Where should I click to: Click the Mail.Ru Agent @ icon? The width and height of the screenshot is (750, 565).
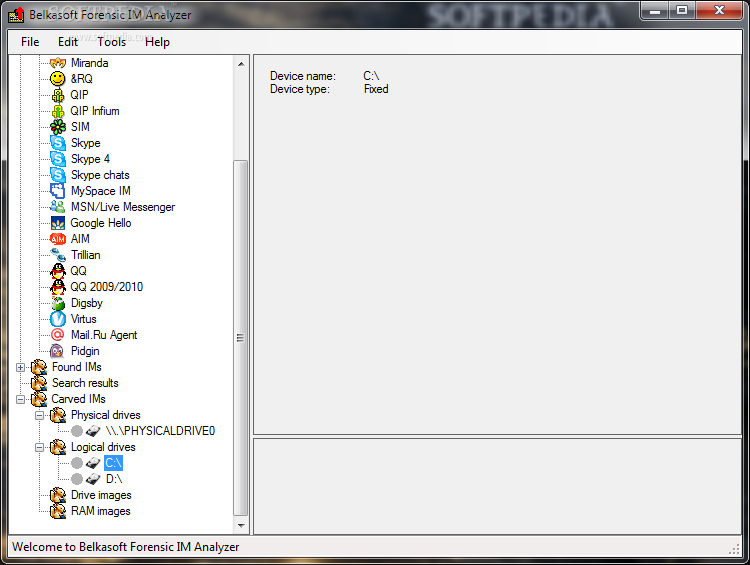click(58, 335)
